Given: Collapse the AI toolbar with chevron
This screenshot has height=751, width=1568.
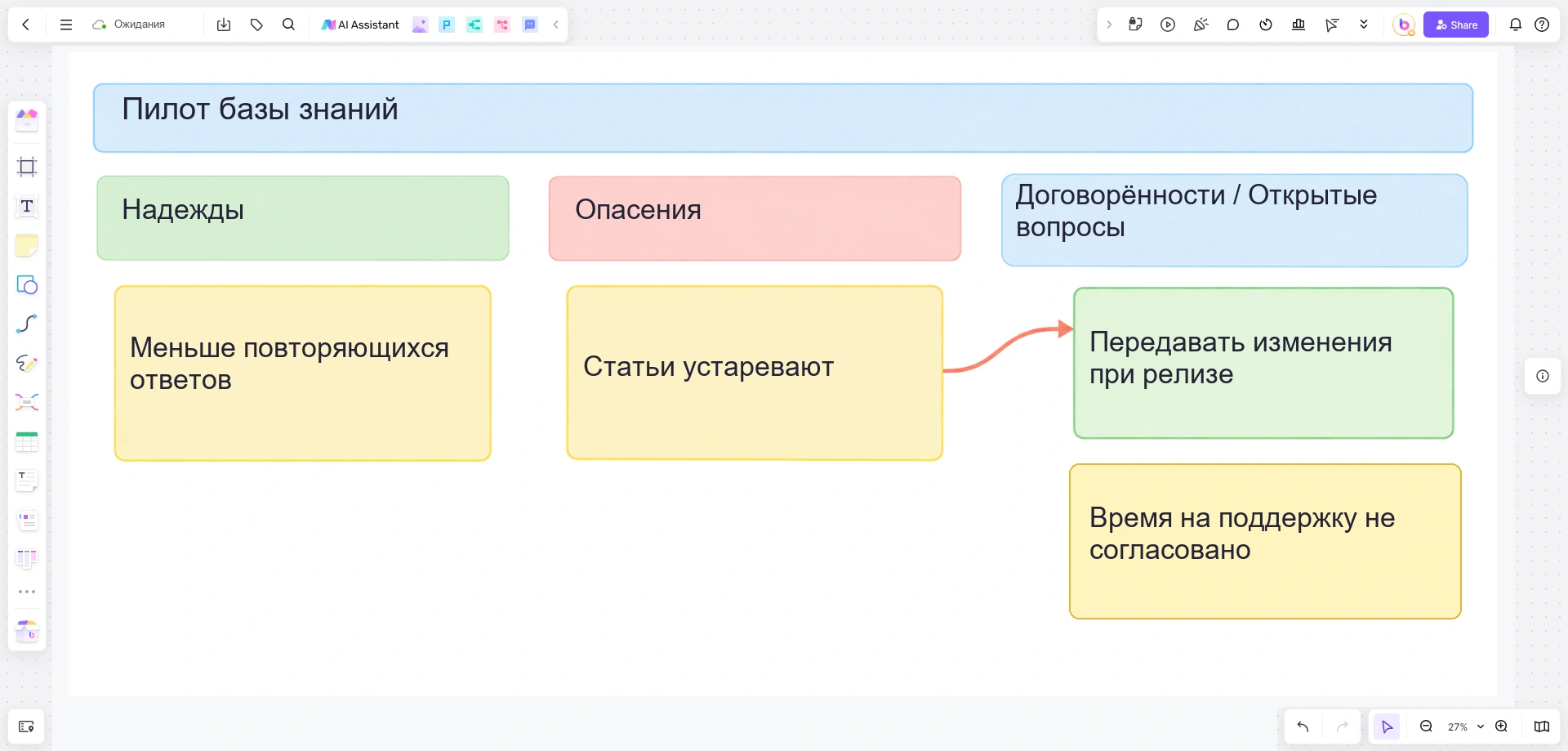Looking at the screenshot, I should pyautogui.click(x=556, y=25).
